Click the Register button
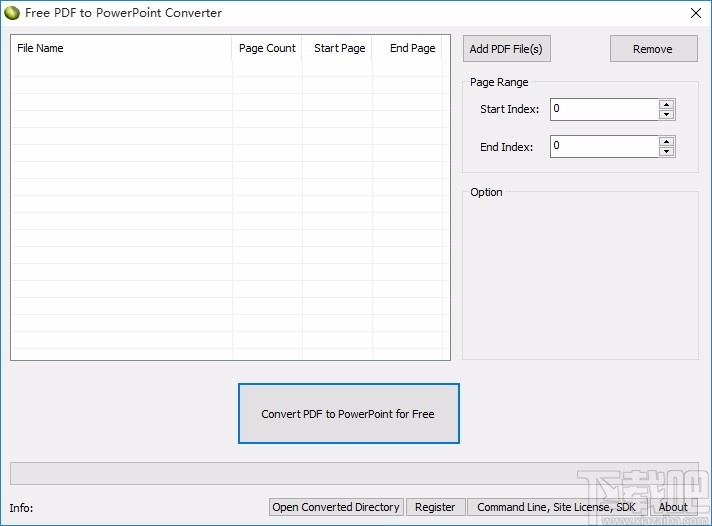Image resolution: width=712 pixels, height=526 pixels. (x=435, y=507)
